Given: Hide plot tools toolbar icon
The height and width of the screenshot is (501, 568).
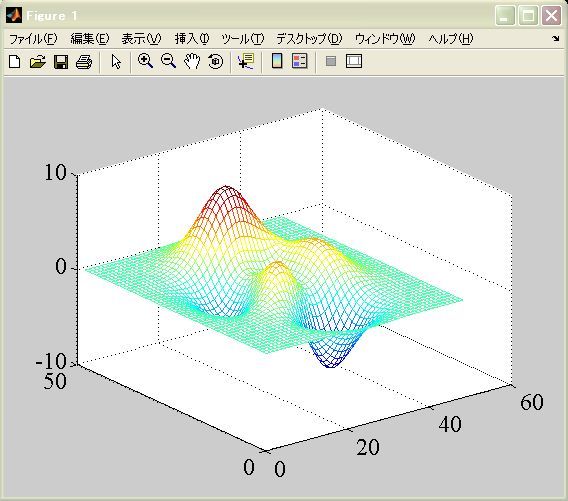Looking at the screenshot, I should pos(331,61).
